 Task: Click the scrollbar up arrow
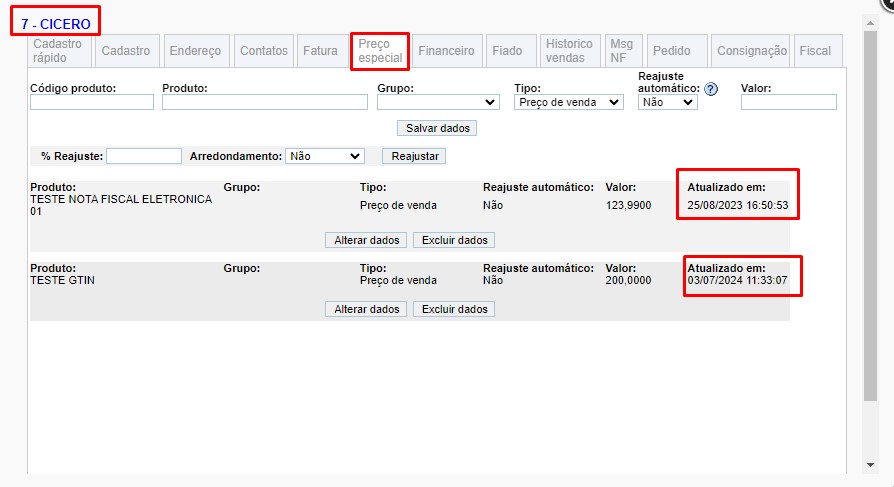(x=870, y=23)
